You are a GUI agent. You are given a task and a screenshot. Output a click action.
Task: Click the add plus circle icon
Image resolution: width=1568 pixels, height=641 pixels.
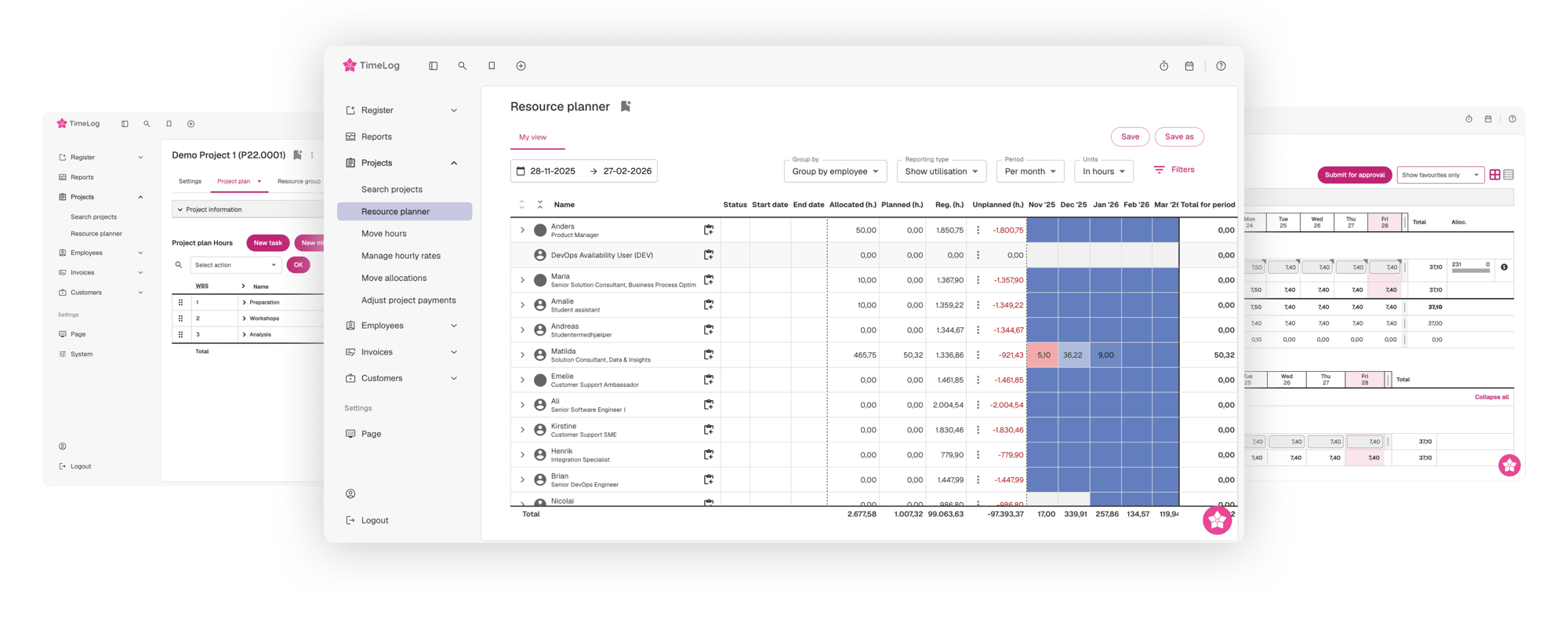tap(521, 66)
